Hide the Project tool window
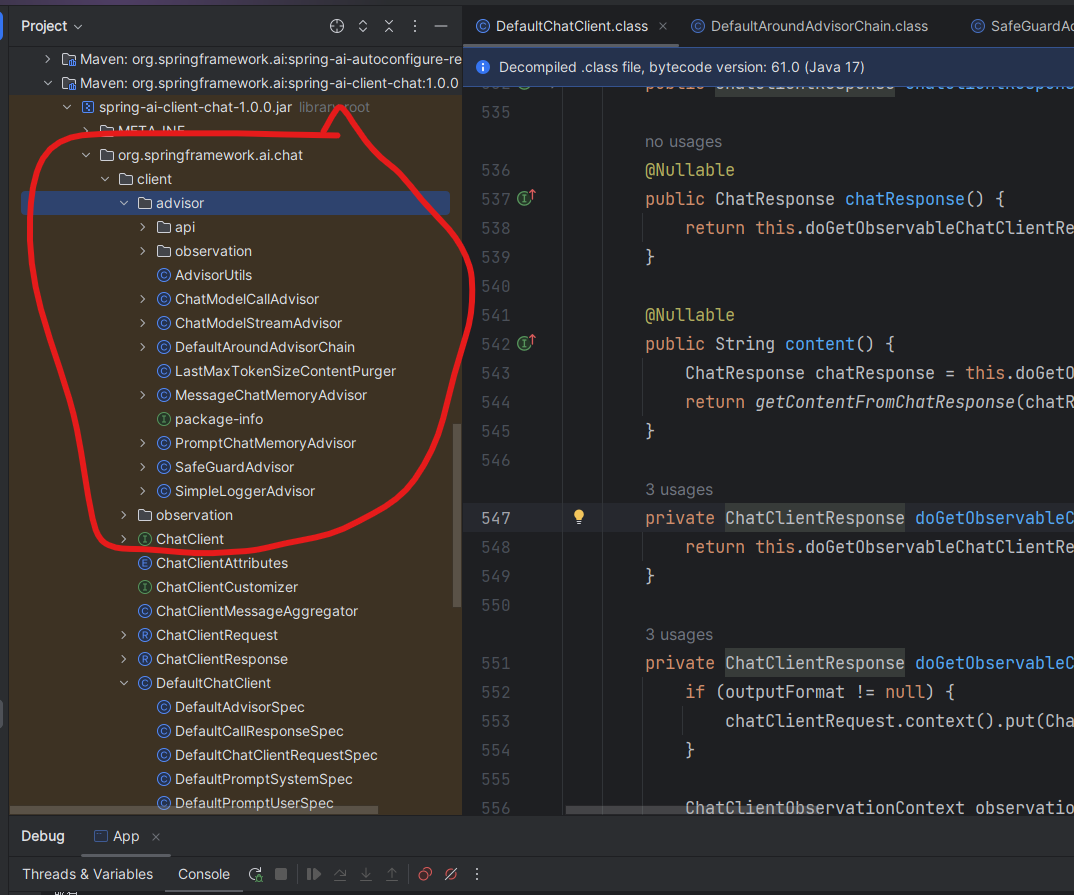1074x895 pixels. [x=441, y=26]
